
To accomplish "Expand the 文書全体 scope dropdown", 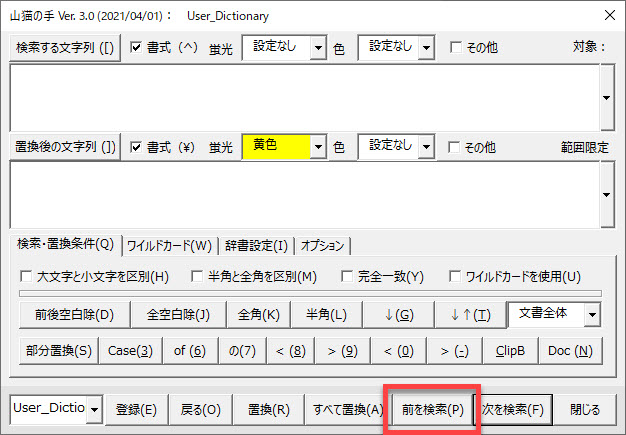I will coord(593,315).
